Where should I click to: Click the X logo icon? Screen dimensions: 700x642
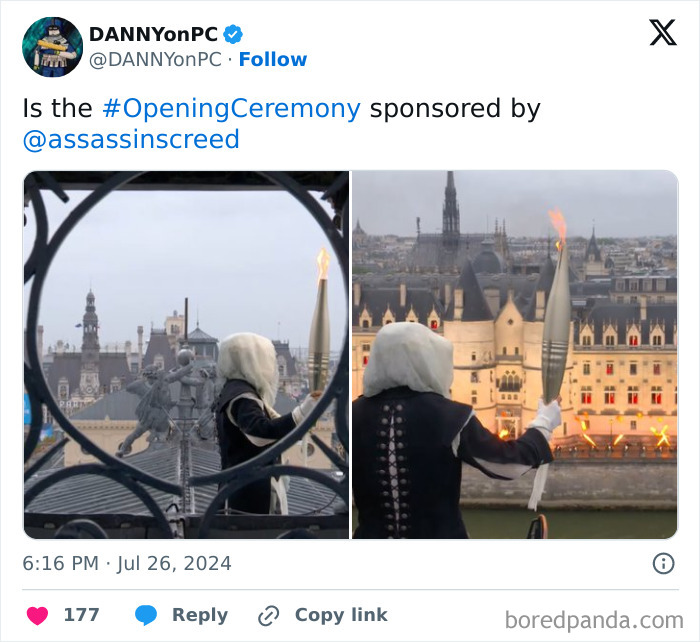click(x=663, y=32)
